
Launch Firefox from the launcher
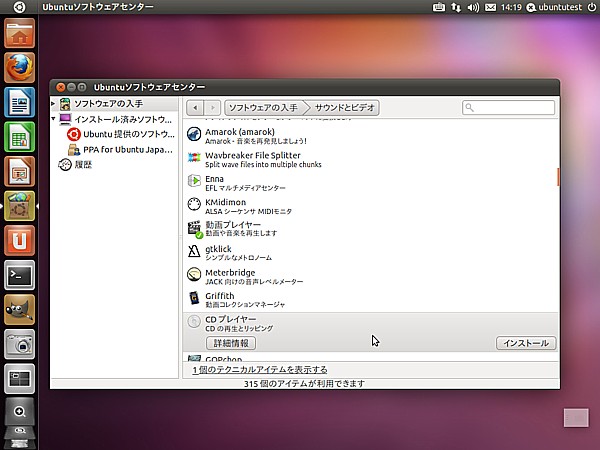click(20, 68)
